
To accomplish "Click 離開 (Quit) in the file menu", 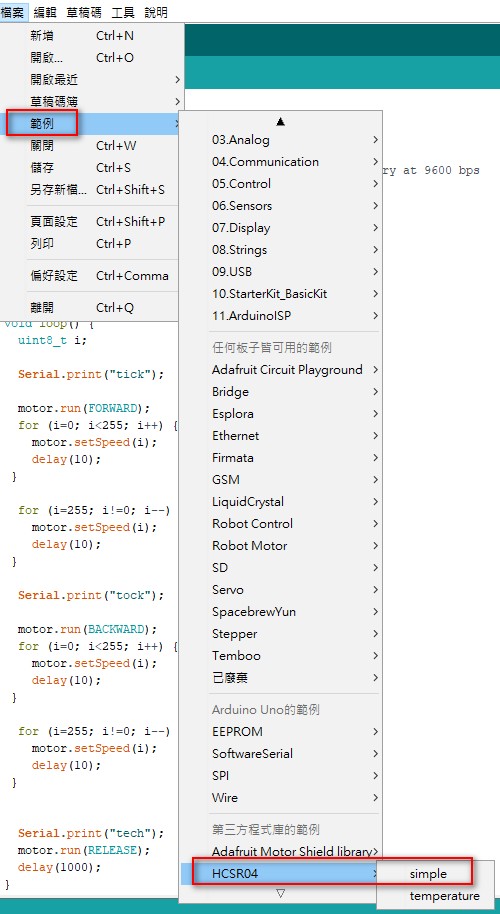I will (92, 307).
